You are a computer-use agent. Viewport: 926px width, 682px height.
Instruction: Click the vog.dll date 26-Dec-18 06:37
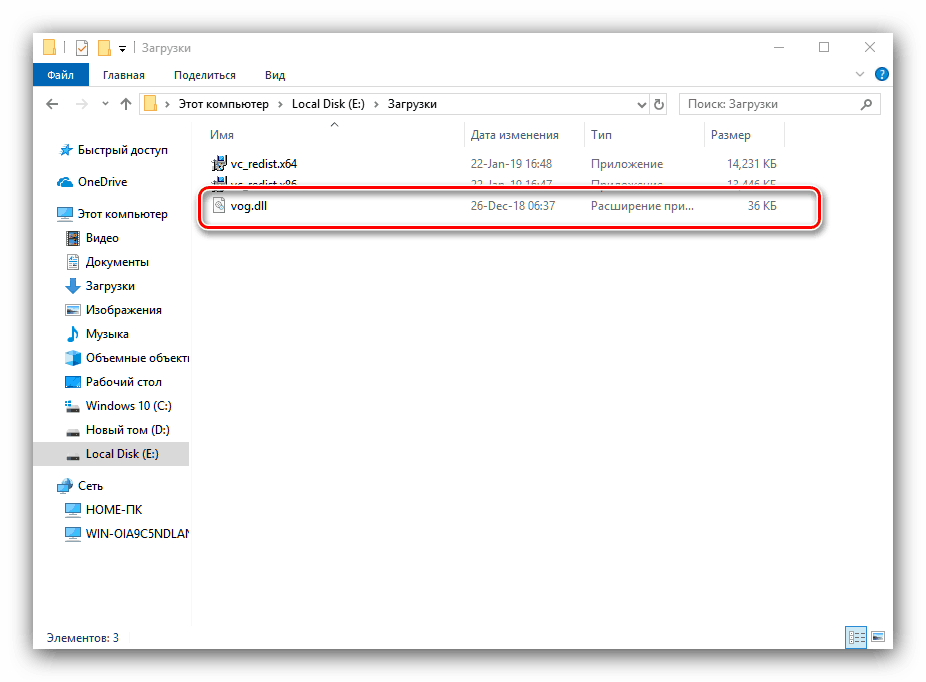coord(513,206)
